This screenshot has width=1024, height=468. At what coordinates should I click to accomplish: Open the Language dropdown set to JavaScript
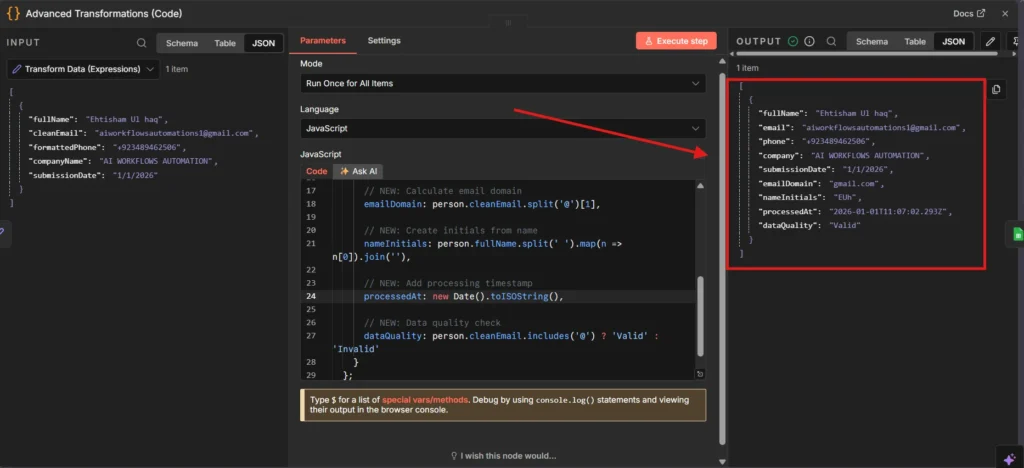coord(503,129)
